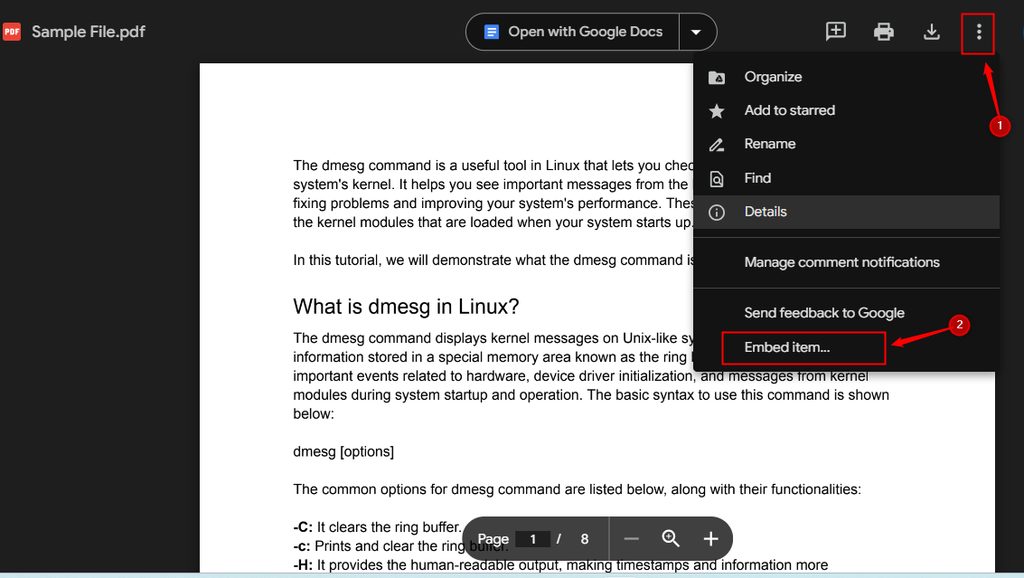Click the -C: option line

(377, 527)
